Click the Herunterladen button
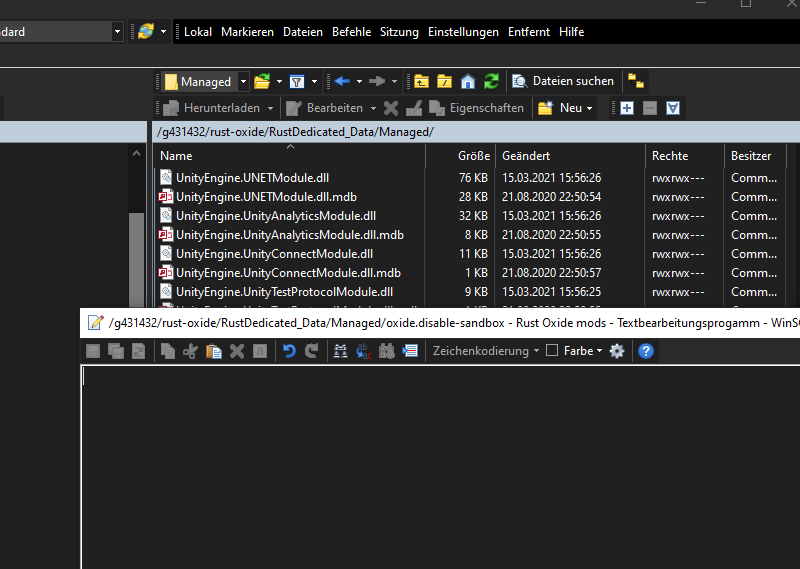The height and width of the screenshot is (569, 800). pyautogui.click(x=212, y=108)
